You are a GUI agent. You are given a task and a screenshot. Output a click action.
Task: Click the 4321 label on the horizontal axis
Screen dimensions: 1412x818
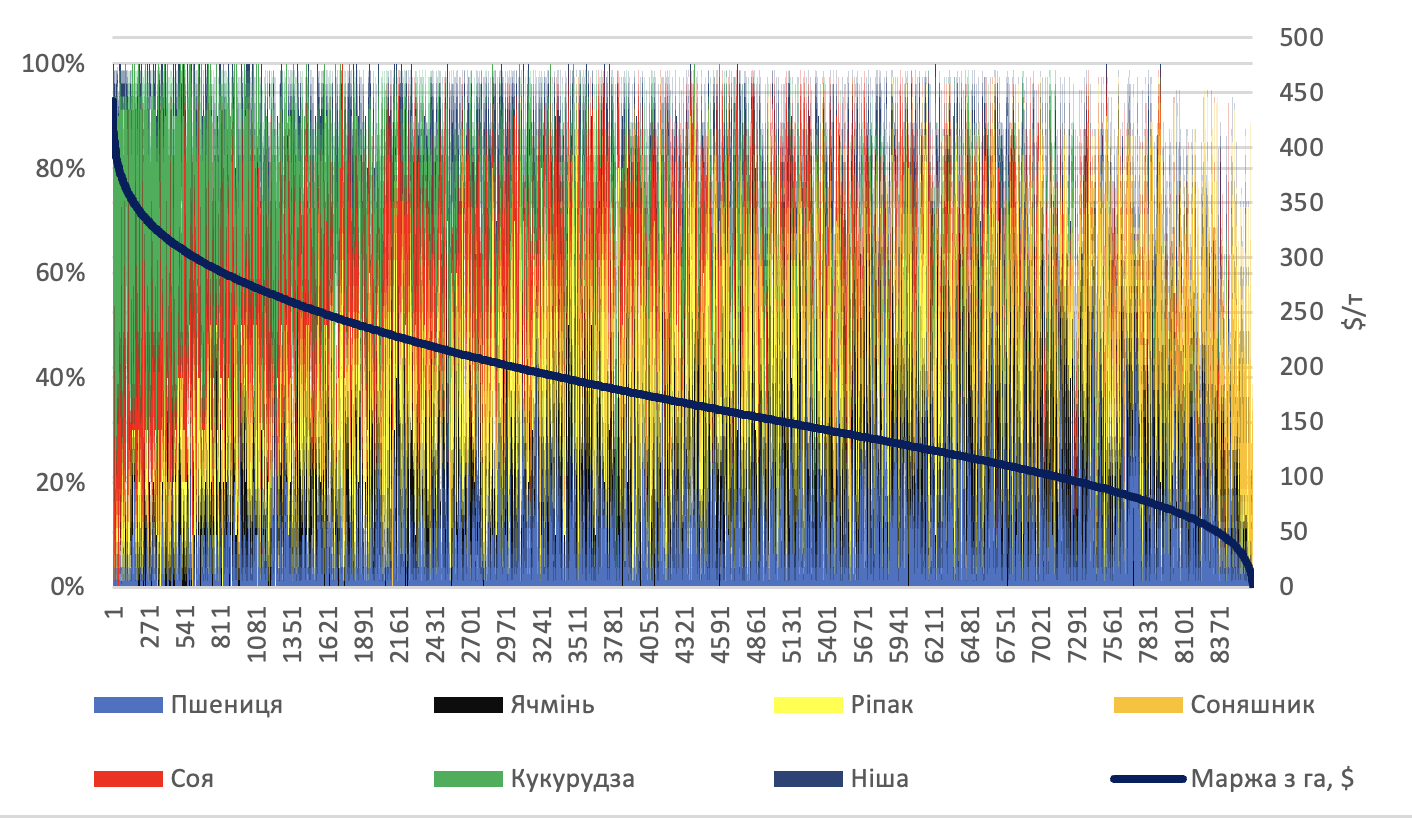[x=687, y=634]
